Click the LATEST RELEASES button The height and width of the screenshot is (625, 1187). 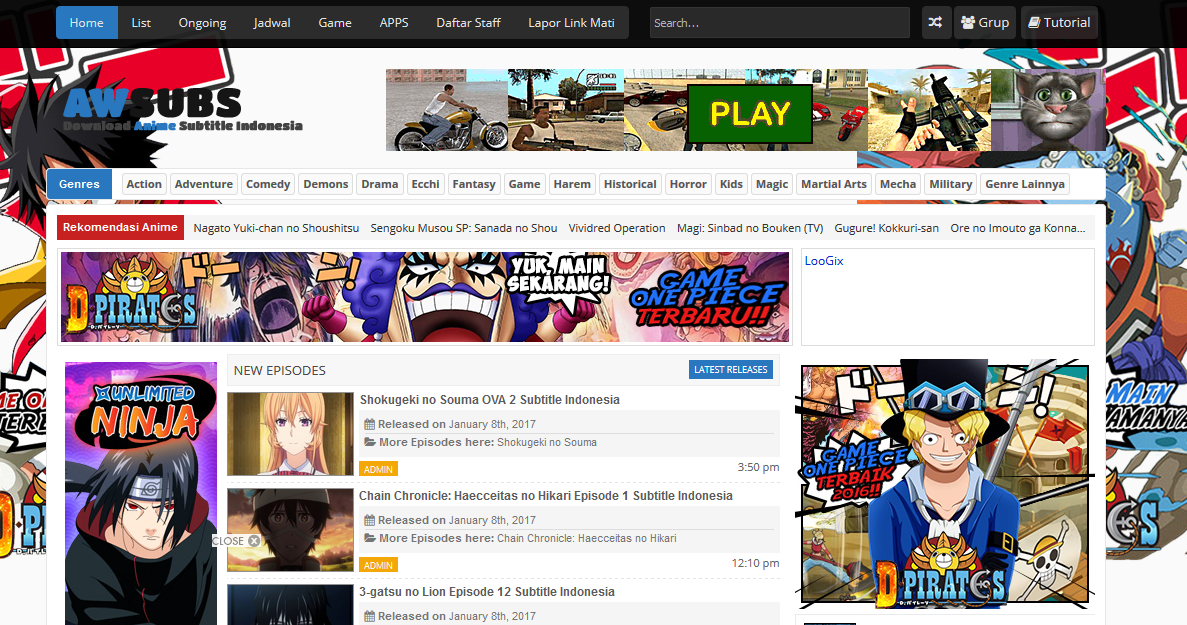tap(731, 369)
